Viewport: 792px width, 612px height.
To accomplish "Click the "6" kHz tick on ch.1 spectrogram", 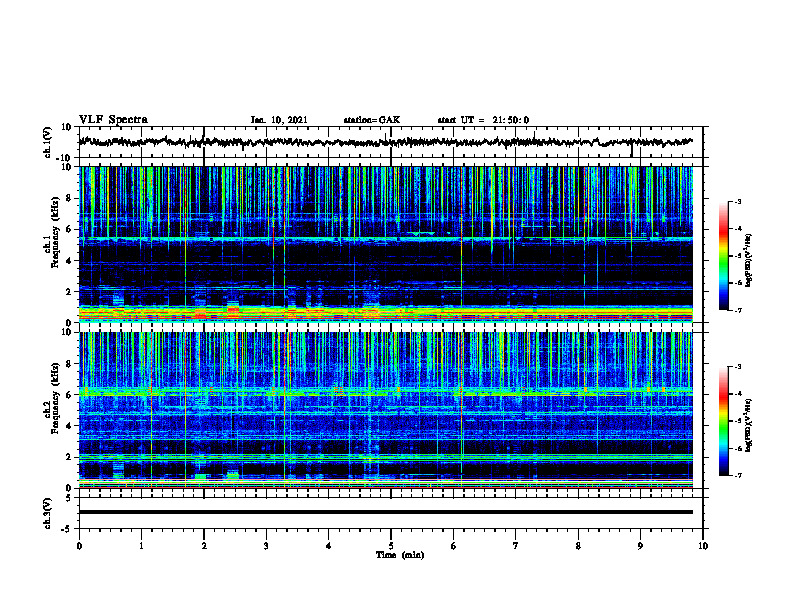I will tap(70, 229).
